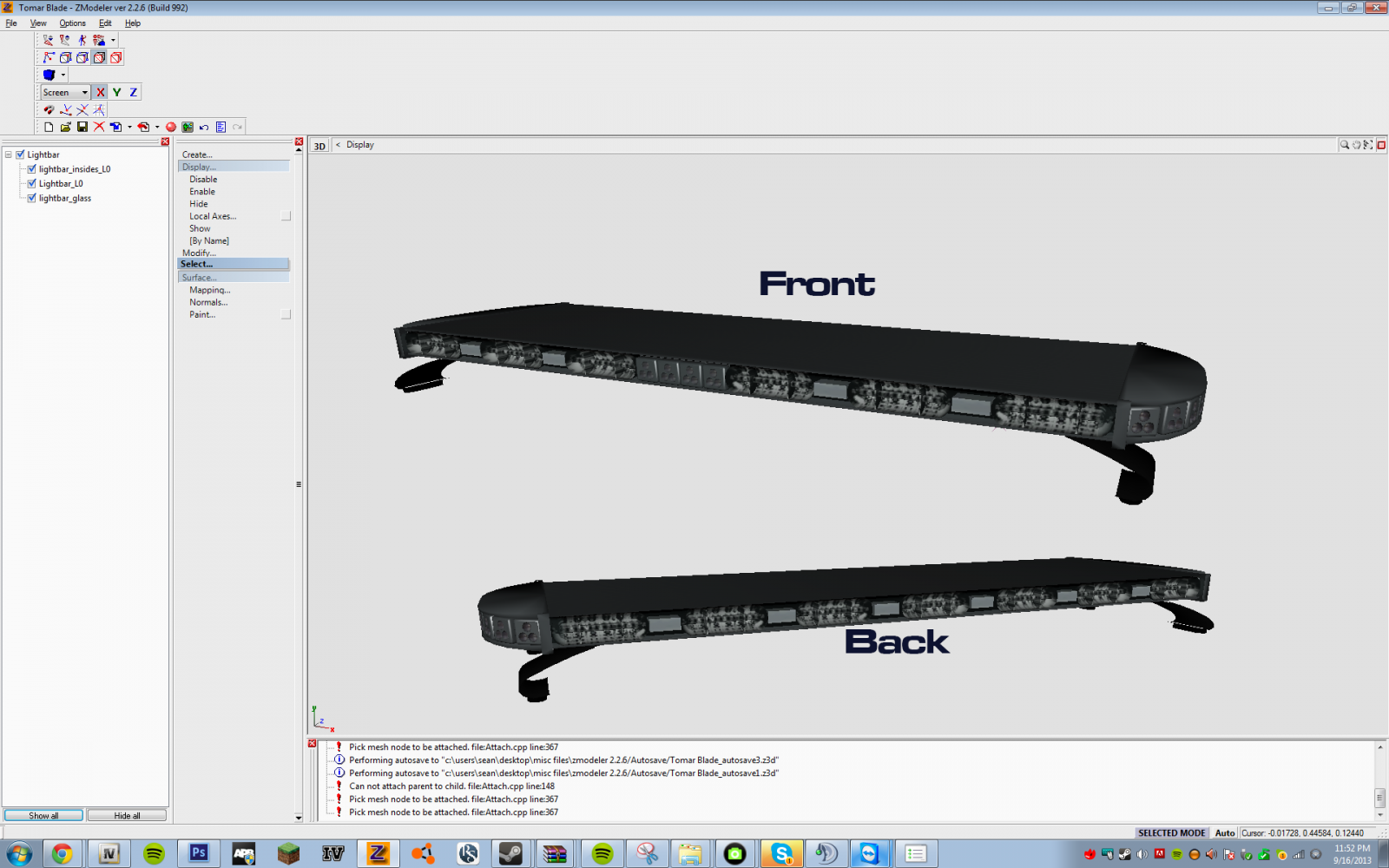Choose the Modify... command group
The width and height of the screenshot is (1389, 868).
(x=199, y=253)
